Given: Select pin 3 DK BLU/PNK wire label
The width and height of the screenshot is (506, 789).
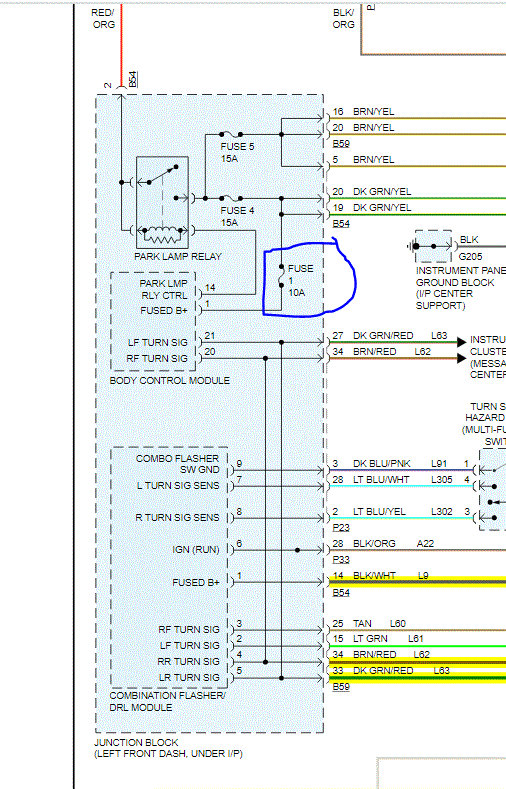Looking at the screenshot, I should pyautogui.click(x=371, y=463).
